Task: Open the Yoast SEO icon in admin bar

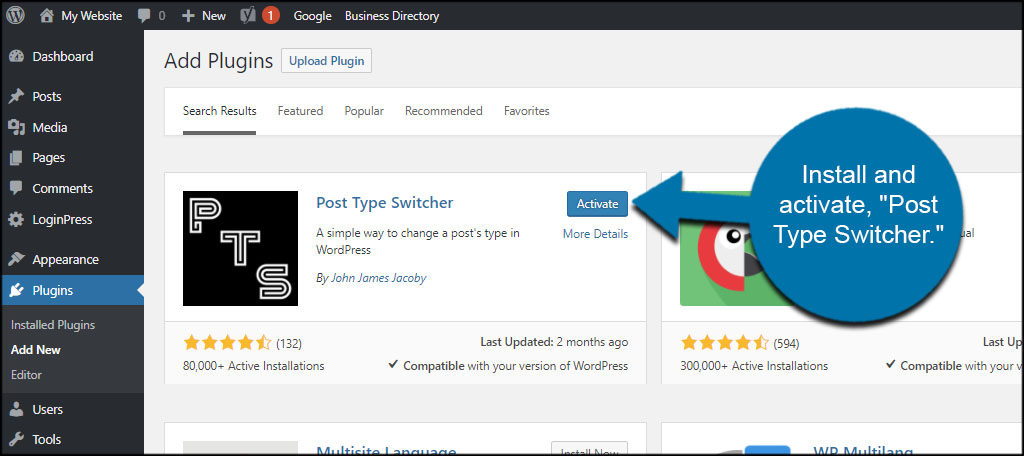Action: (248, 16)
